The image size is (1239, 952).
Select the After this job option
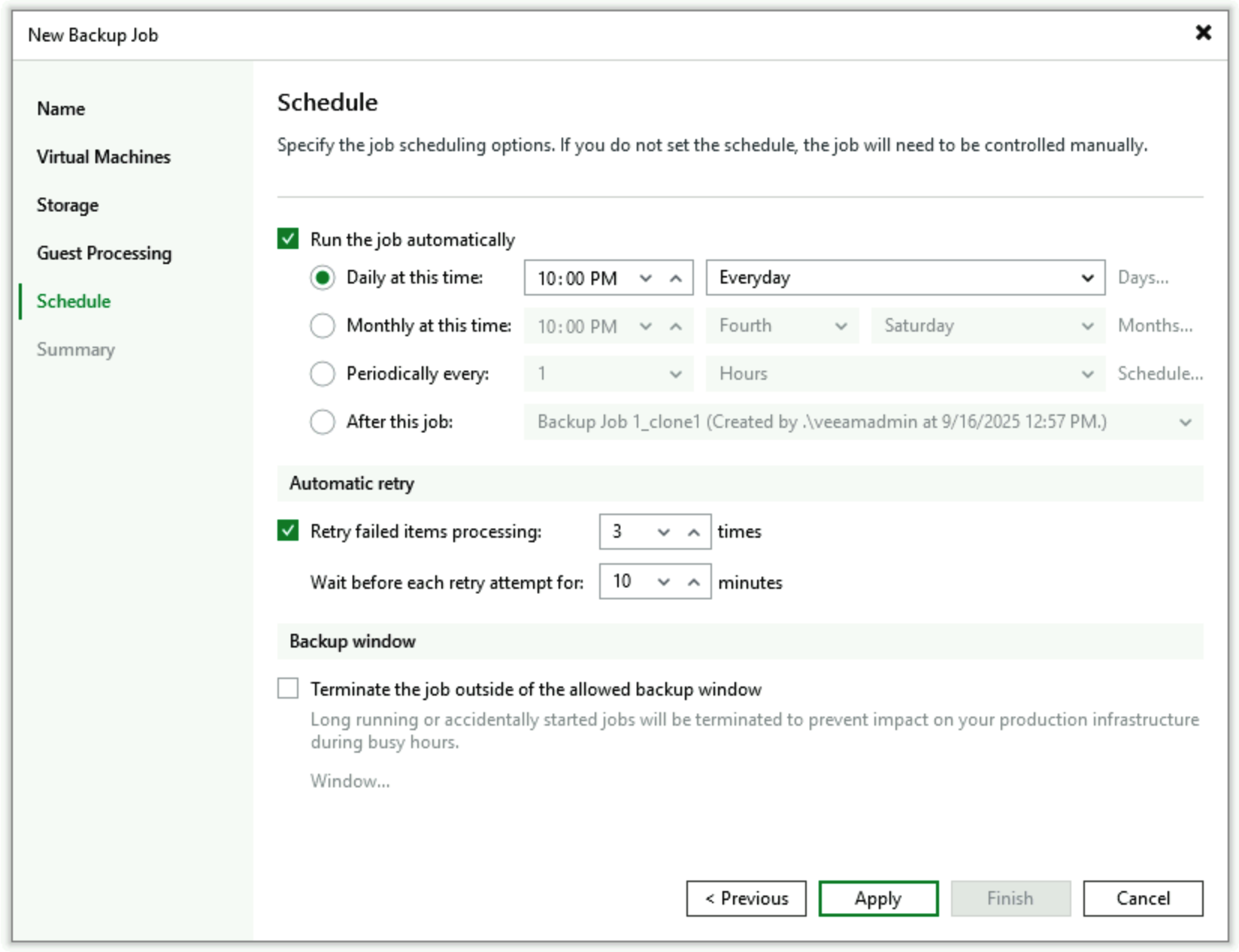coord(323,422)
